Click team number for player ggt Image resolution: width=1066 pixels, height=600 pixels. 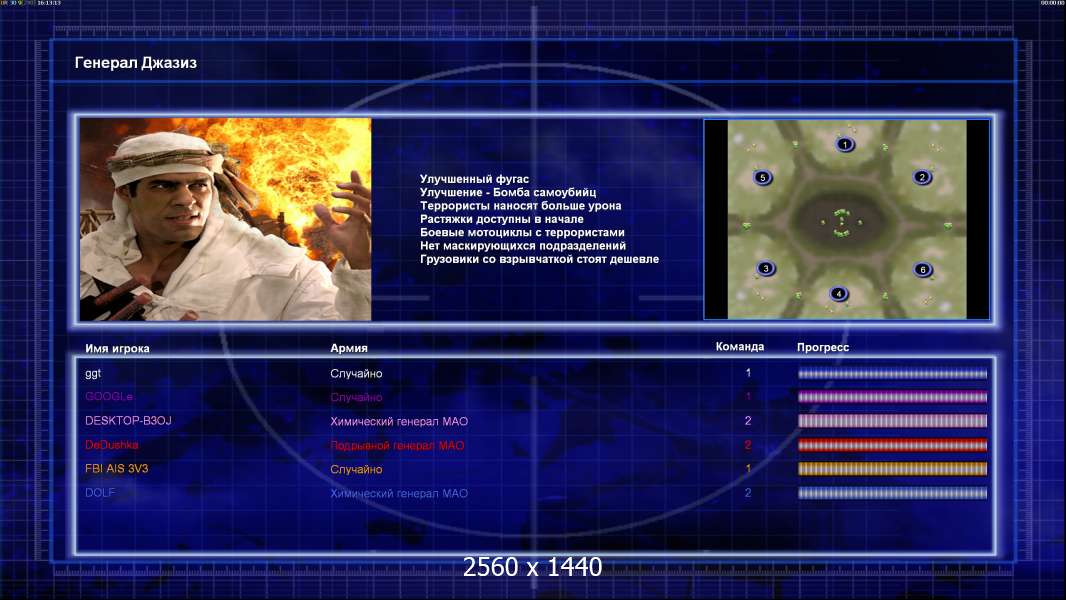(x=748, y=373)
